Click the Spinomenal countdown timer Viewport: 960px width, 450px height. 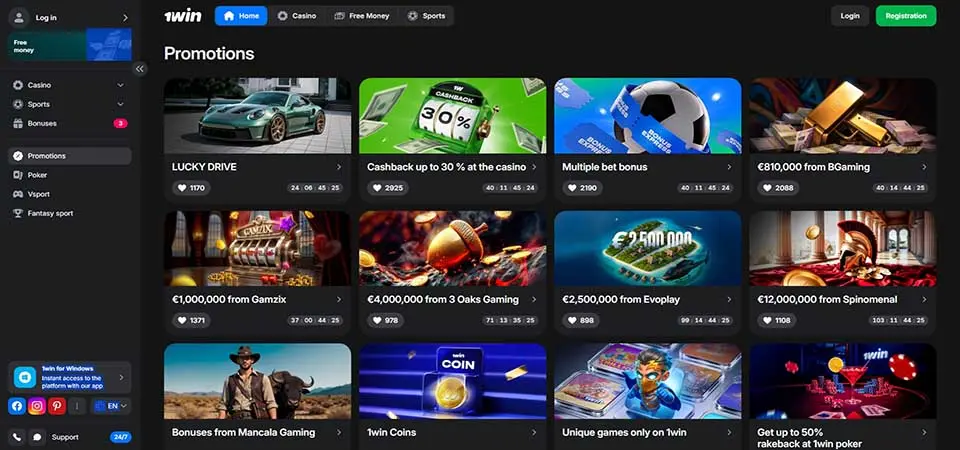(x=900, y=320)
